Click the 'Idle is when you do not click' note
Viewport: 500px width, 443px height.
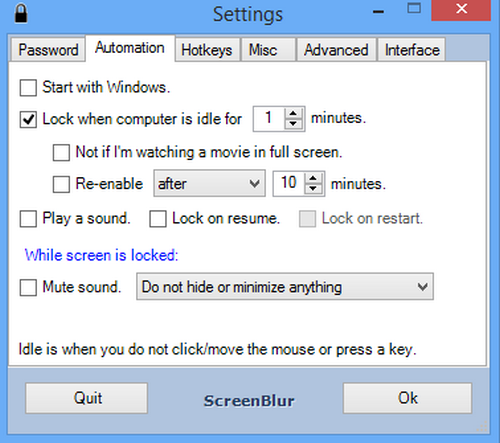217,350
